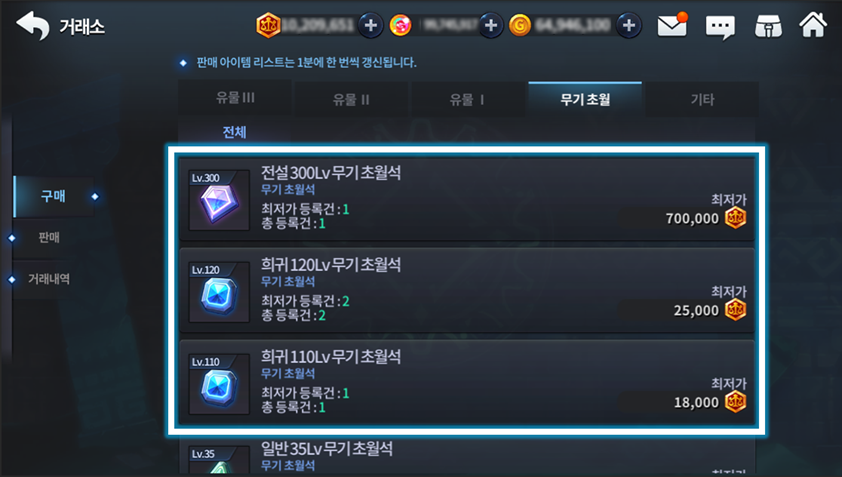Switch to the 유물 III tab
This screenshot has height=477, width=842.
click(235, 98)
